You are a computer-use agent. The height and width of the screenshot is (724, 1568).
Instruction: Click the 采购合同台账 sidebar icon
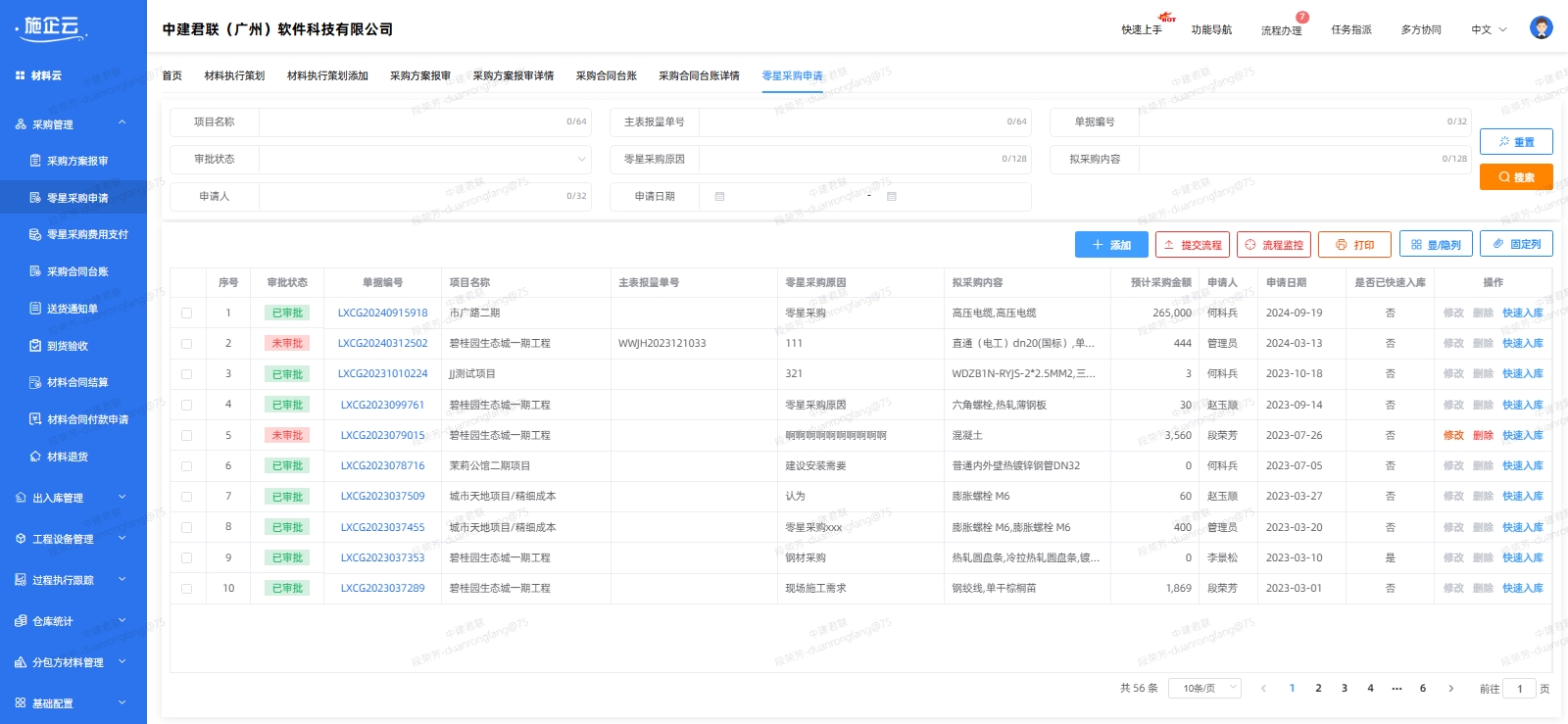tap(35, 271)
